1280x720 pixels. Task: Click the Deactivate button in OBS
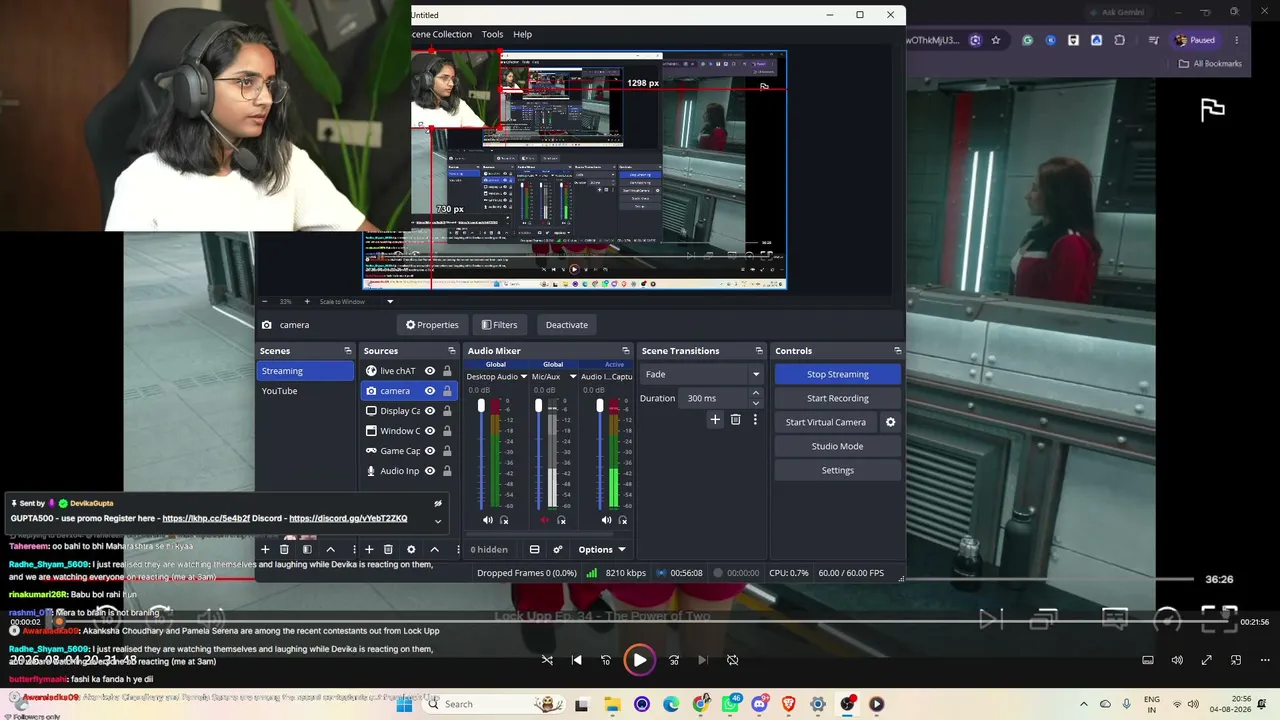(x=566, y=325)
